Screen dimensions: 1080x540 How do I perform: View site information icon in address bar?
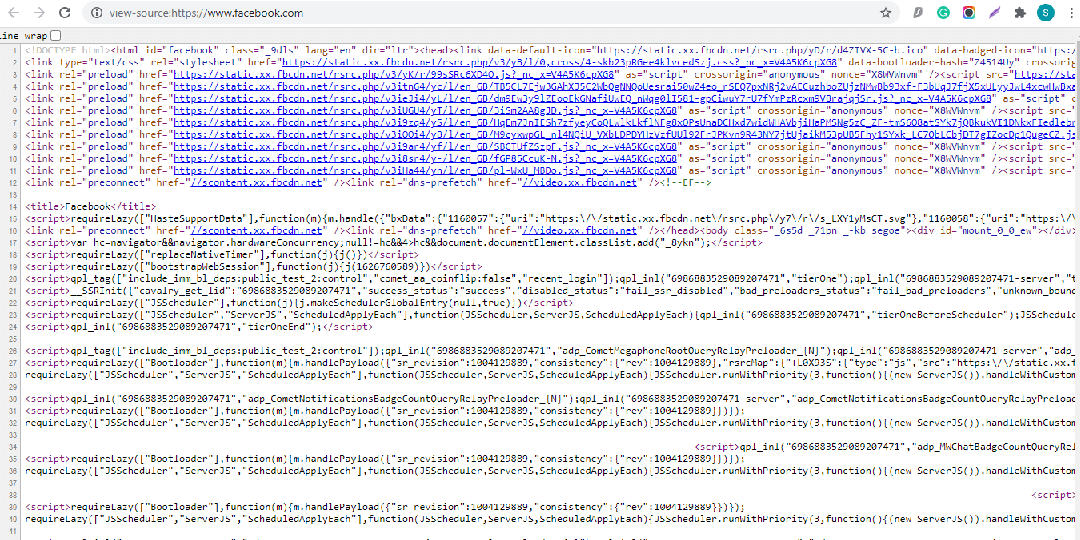coord(97,13)
